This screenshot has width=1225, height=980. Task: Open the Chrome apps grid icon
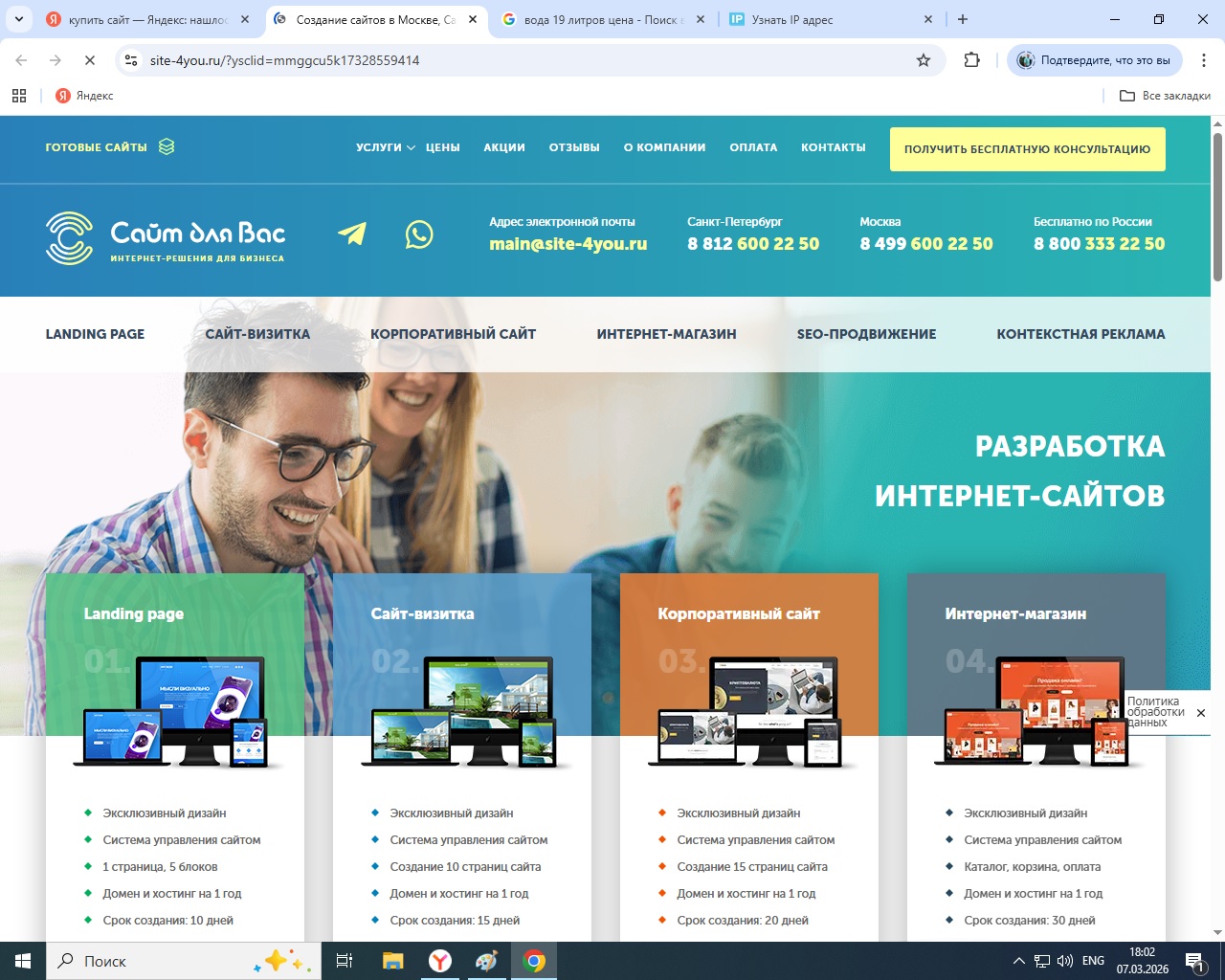tap(19, 96)
